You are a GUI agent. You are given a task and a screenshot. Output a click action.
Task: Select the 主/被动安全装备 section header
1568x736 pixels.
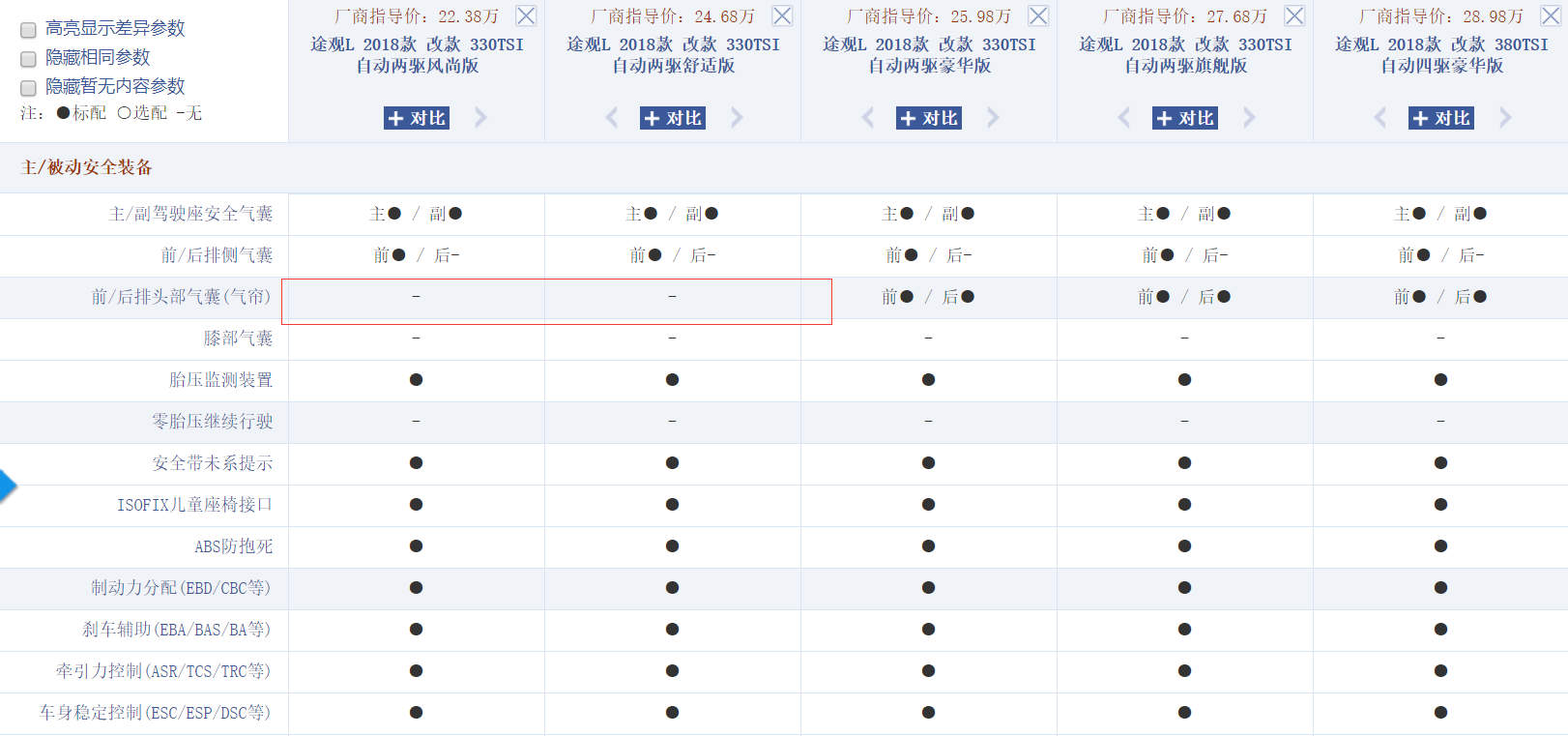pyautogui.click(x=87, y=167)
